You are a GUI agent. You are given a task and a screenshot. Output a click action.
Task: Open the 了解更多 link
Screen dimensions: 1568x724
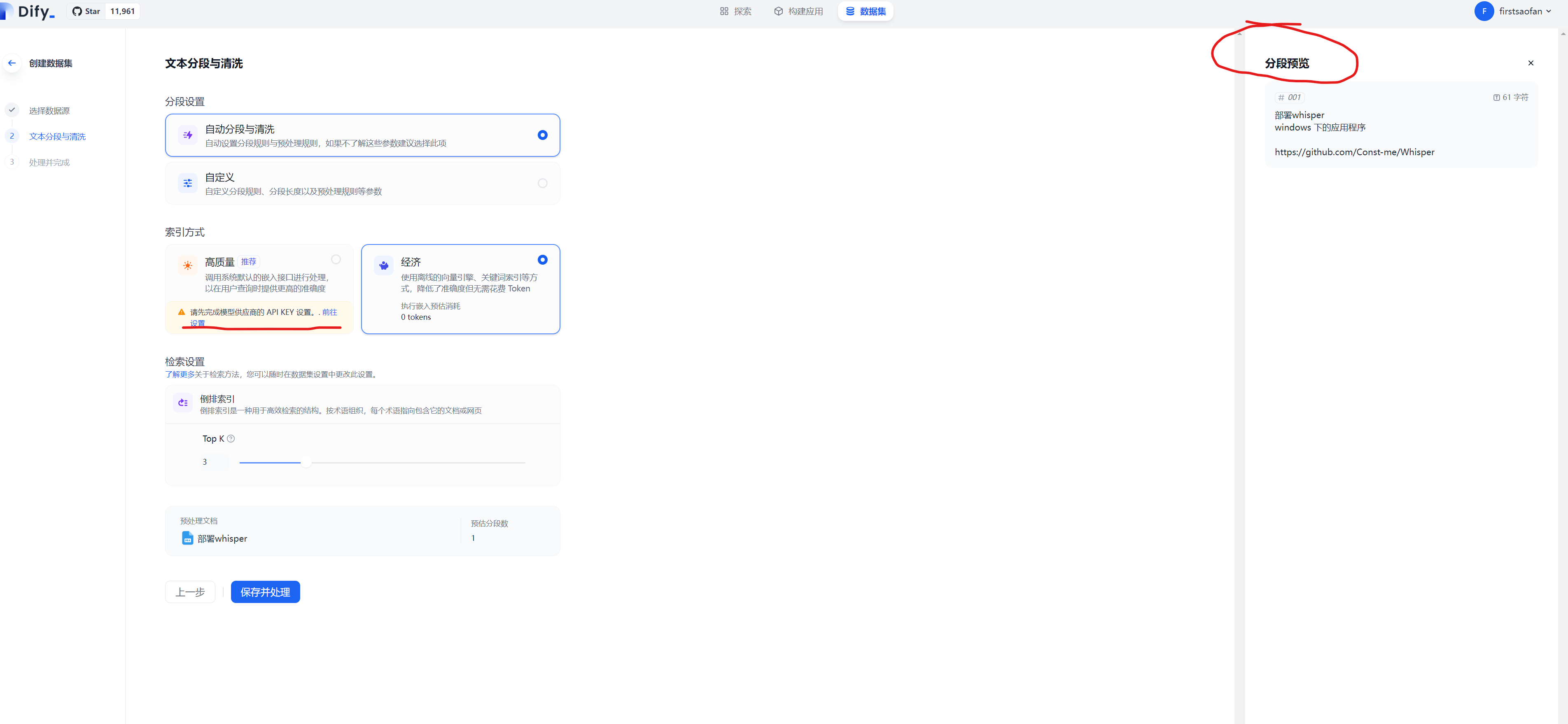180,374
